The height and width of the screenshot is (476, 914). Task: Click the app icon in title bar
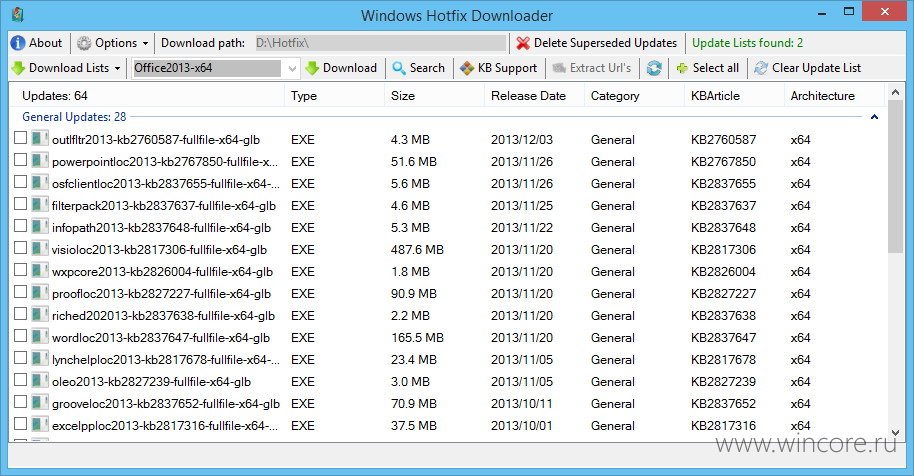18,14
